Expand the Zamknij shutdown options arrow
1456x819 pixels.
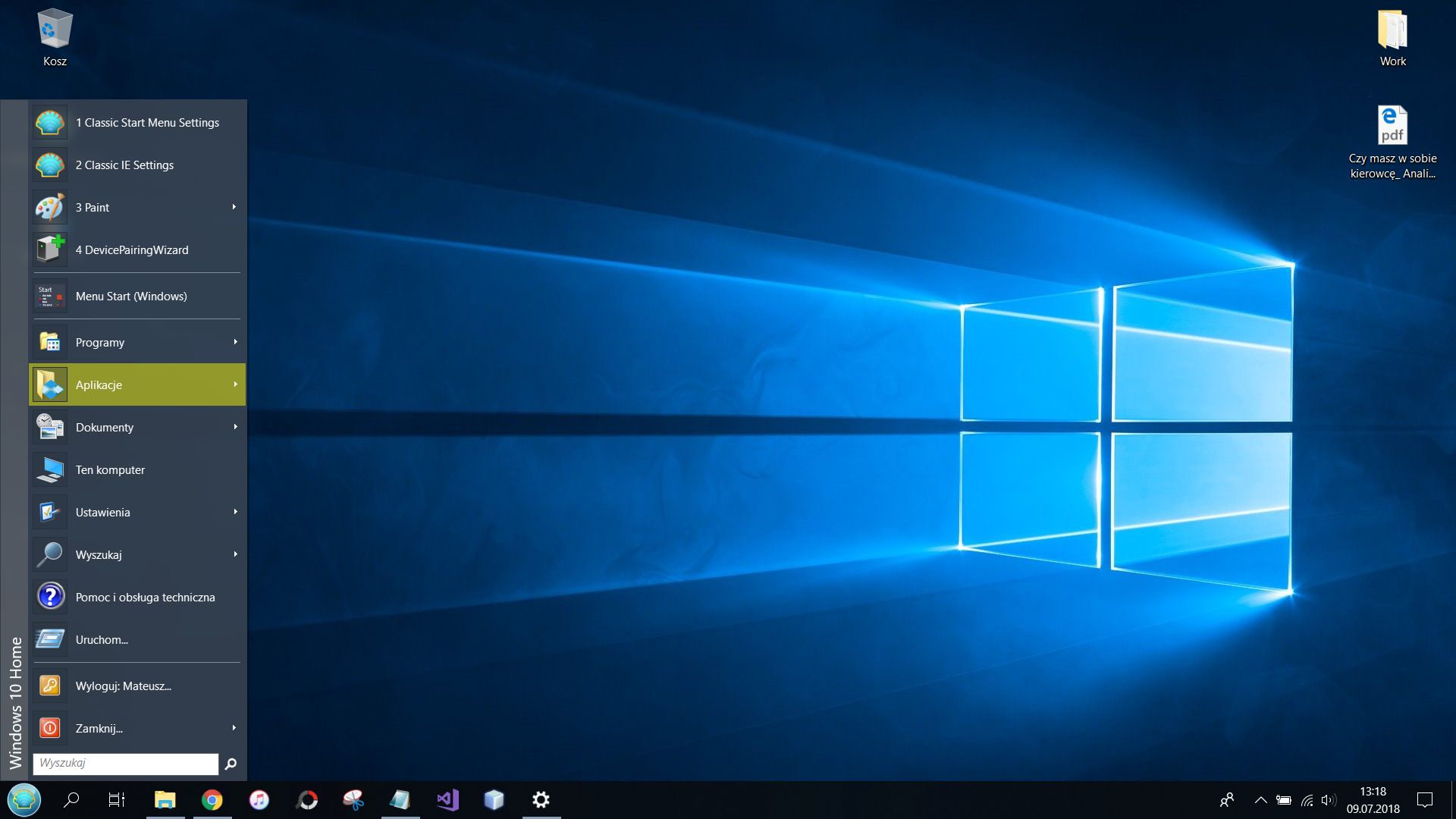click(x=234, y=728)
